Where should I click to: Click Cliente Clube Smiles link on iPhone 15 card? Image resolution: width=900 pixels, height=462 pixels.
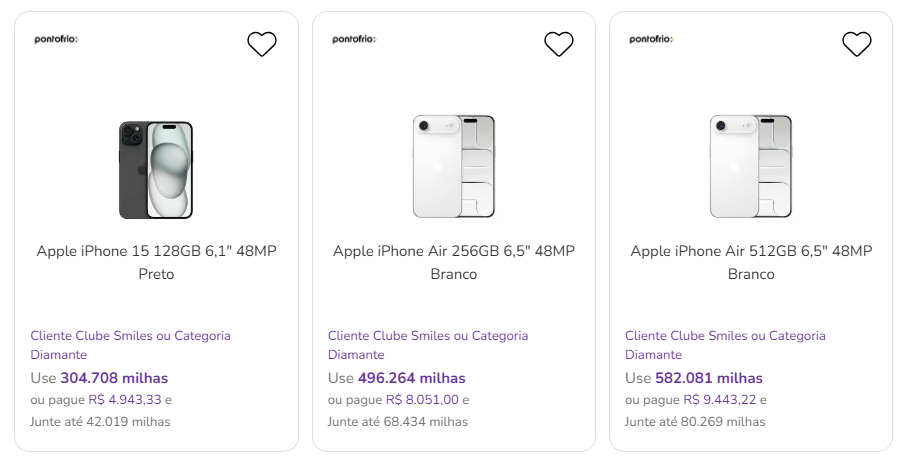pos(130,345)
